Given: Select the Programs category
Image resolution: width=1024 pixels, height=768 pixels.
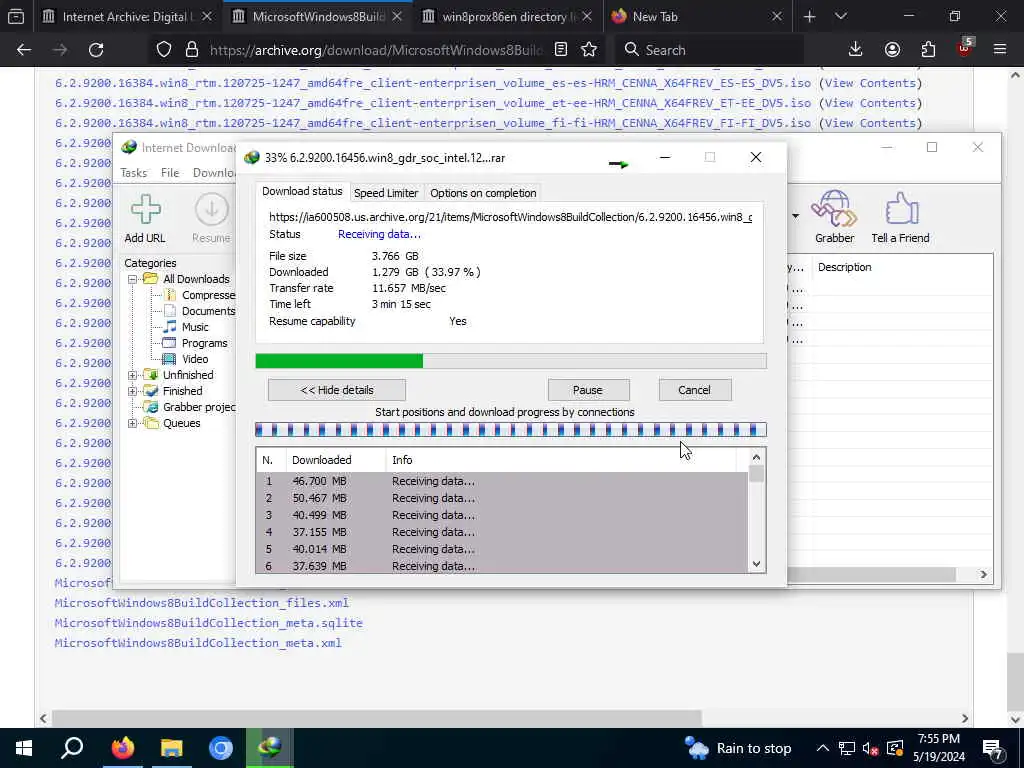Looking at the screenshot, I should [204, 343].
